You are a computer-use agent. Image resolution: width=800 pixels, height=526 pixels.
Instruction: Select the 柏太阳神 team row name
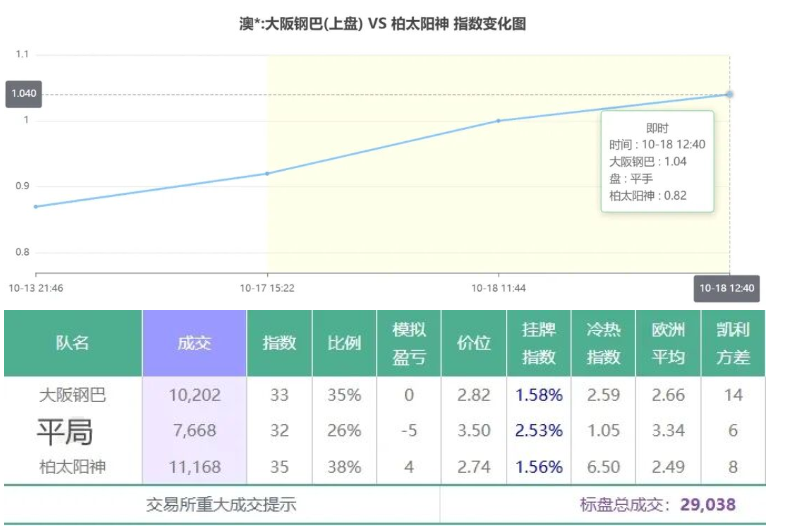(72, 466)
